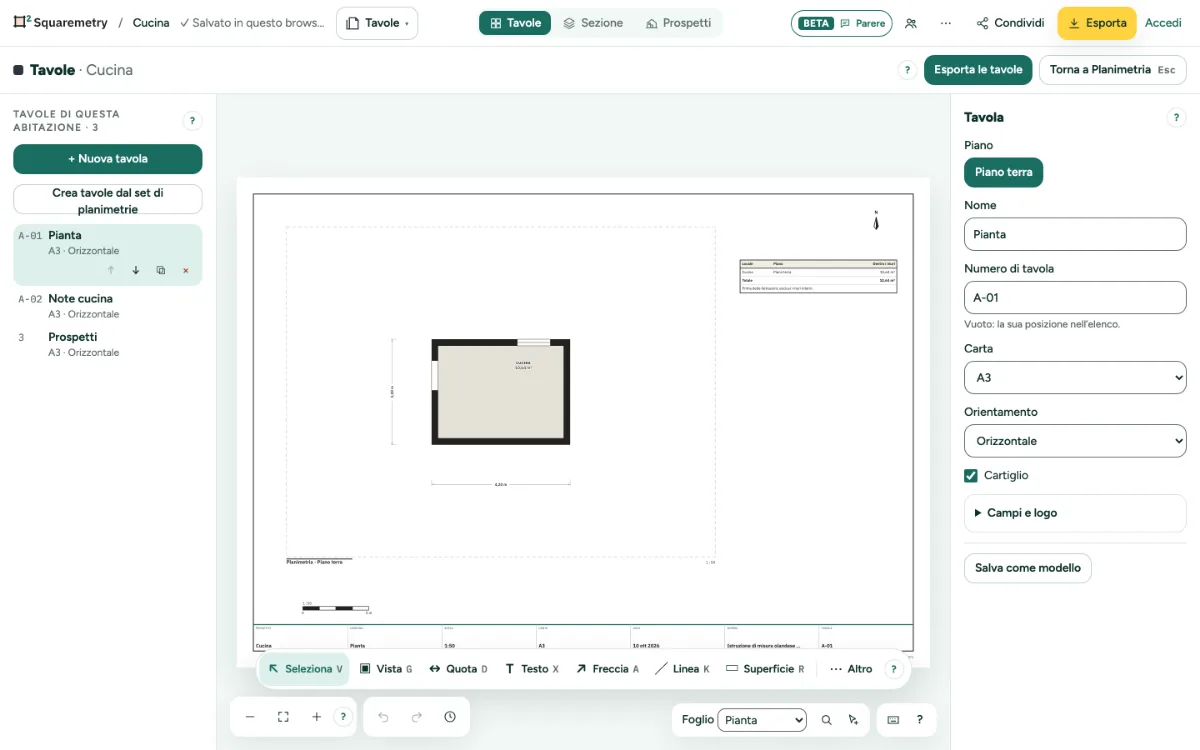Pick the Testo text tool
The height and width of the screenshot is (750, 1200).
tap(532, 669)
